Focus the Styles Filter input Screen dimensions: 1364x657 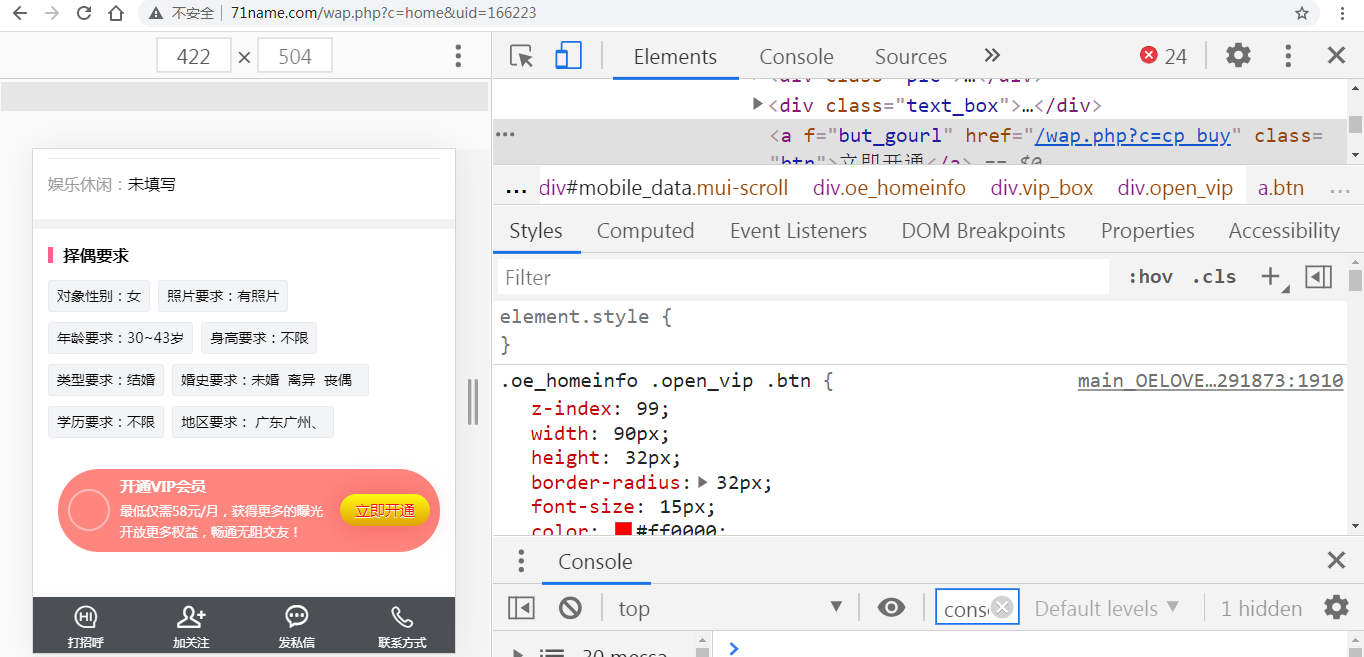803,277
